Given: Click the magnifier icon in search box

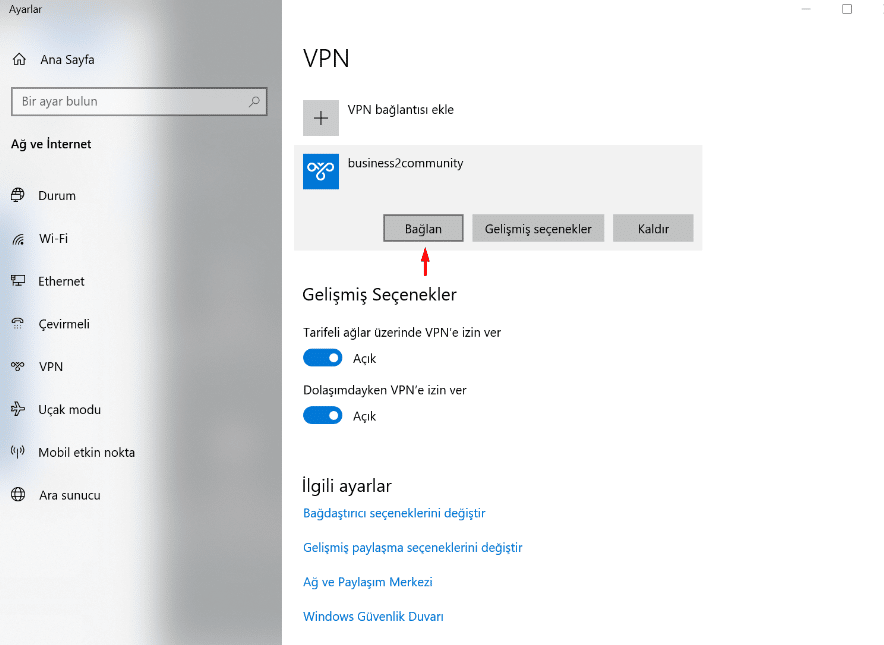Looking at the screenshot, I should [x=254, y=101].
